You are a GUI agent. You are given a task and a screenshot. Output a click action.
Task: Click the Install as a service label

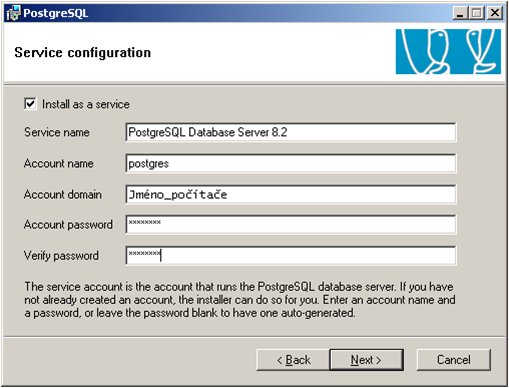coord(86,104)
